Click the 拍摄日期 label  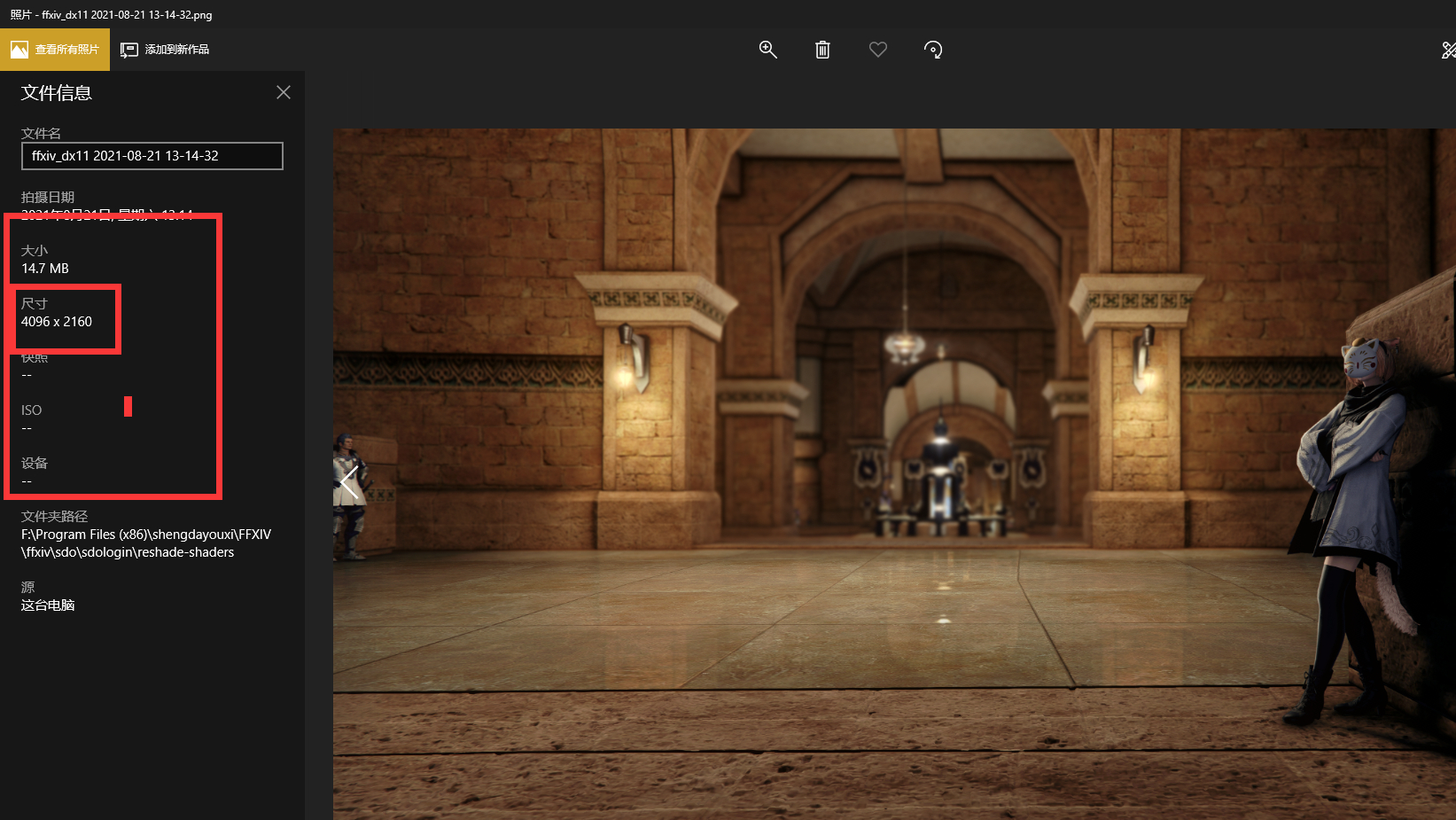click(x=48, y=197)
